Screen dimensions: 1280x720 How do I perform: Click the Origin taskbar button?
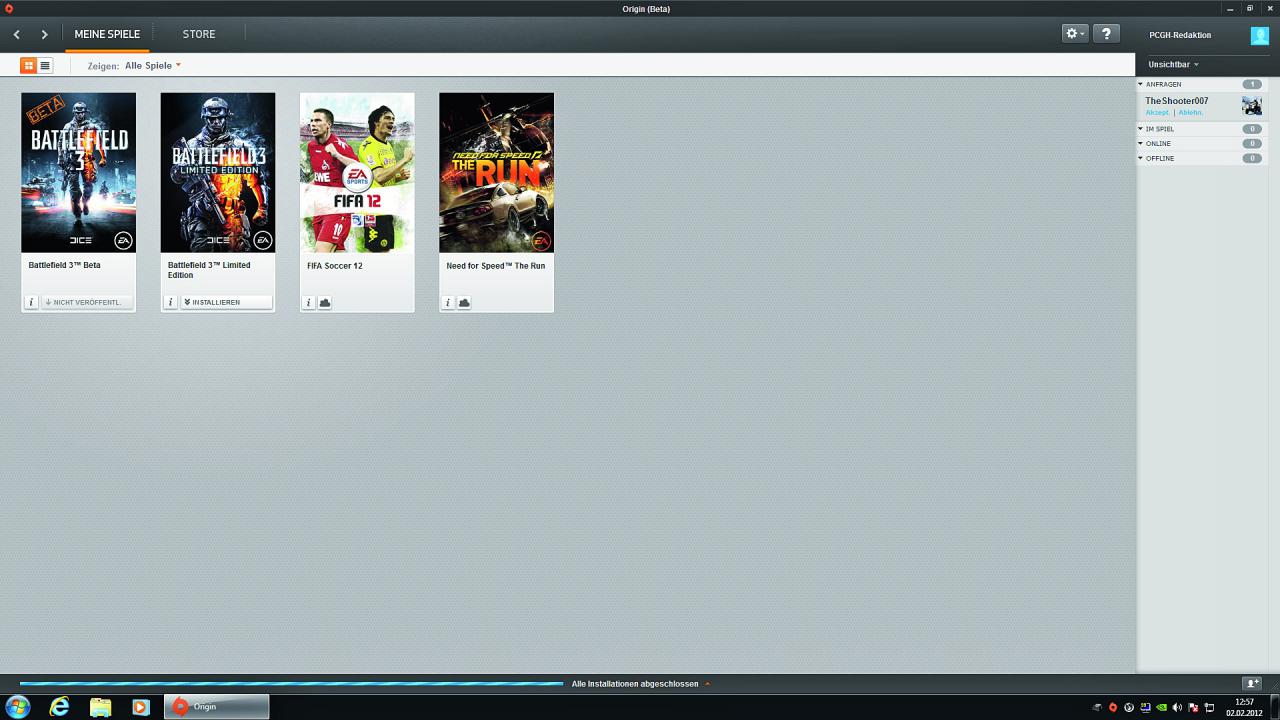pos(216,707)
